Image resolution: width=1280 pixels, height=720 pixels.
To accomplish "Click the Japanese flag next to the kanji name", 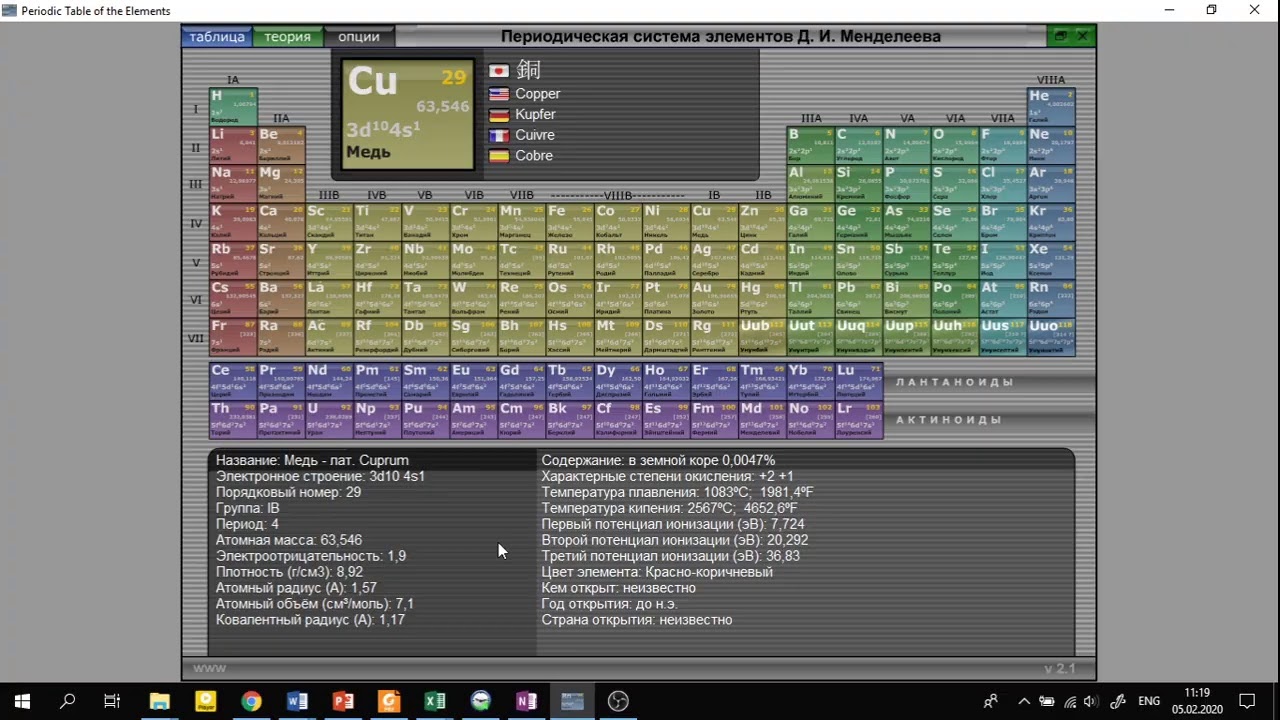I will pyautogui.click(x=499, y=71).
